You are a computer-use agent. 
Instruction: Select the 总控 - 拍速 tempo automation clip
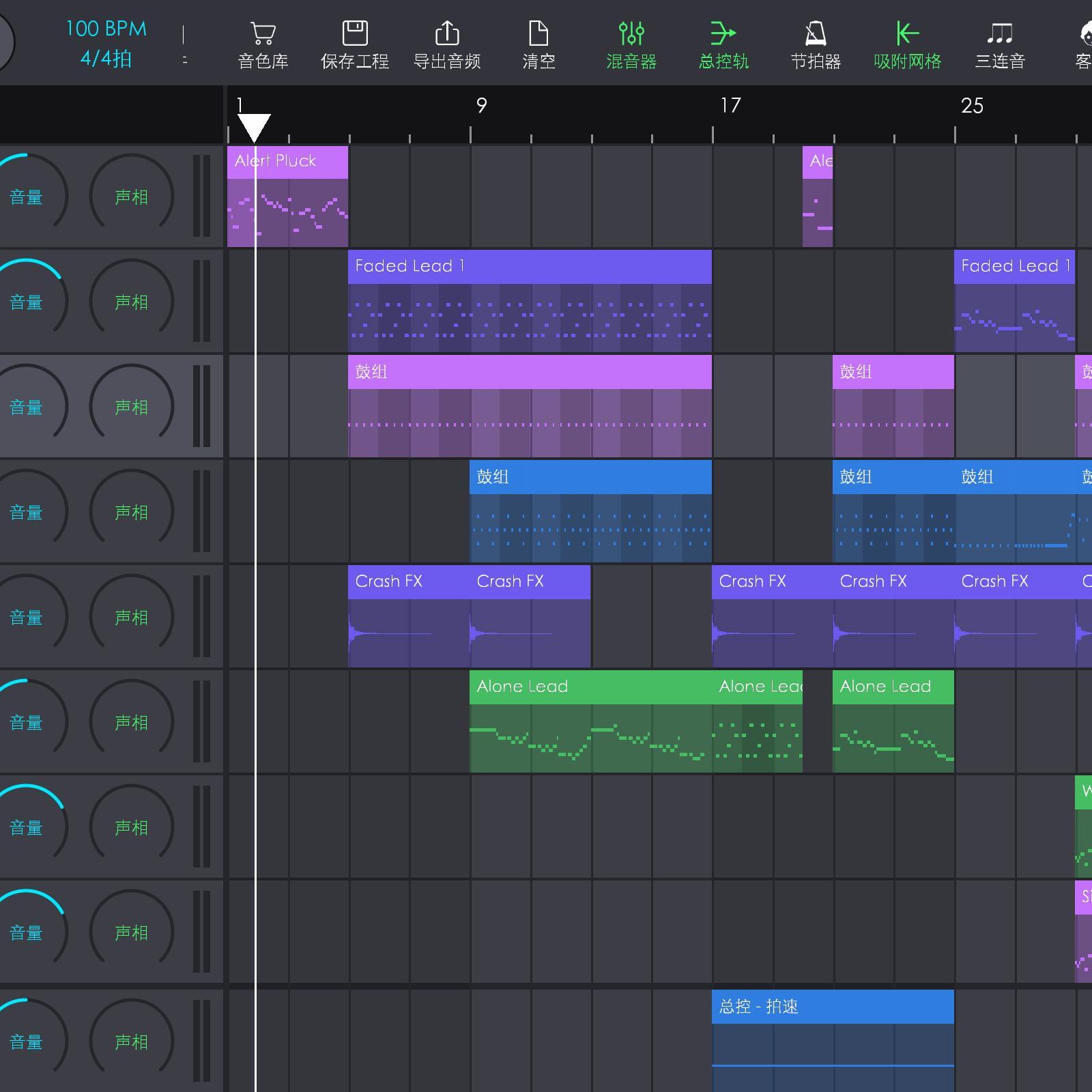click(x=832, y=1037)
